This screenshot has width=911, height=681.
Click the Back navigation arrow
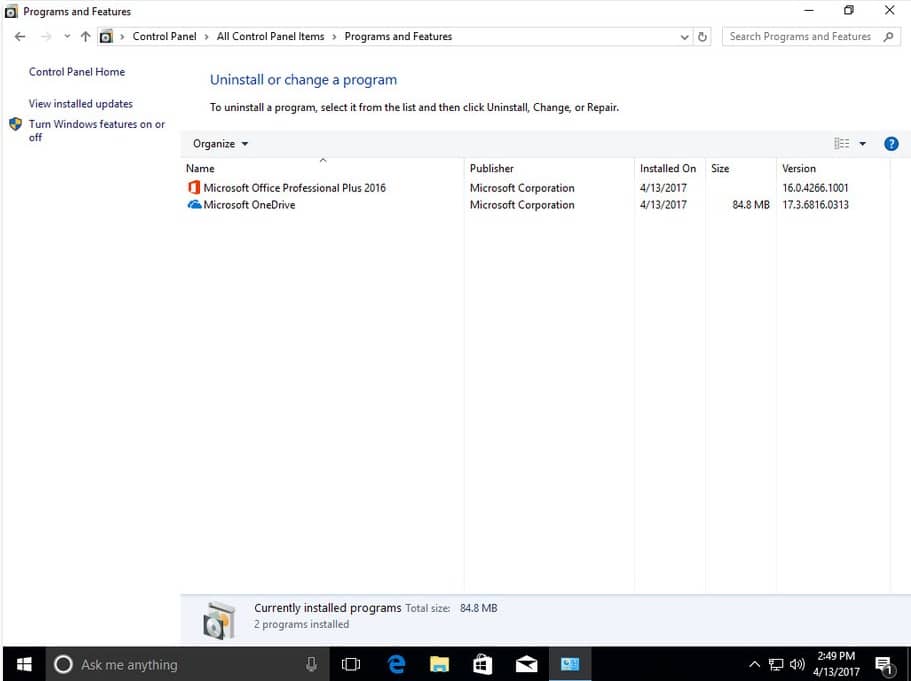[20, 37]
